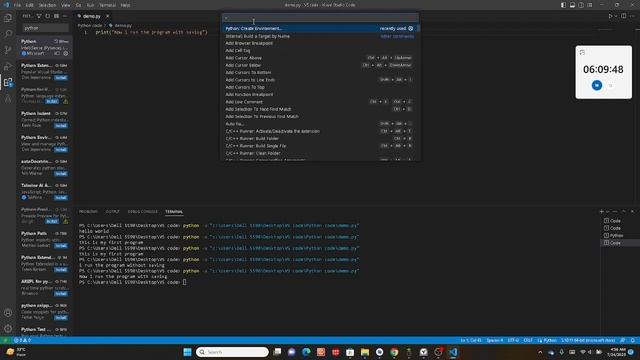The image size is (640, 360).
Task: Toggle the bottom panel layout icon
Action: [572, 5]
